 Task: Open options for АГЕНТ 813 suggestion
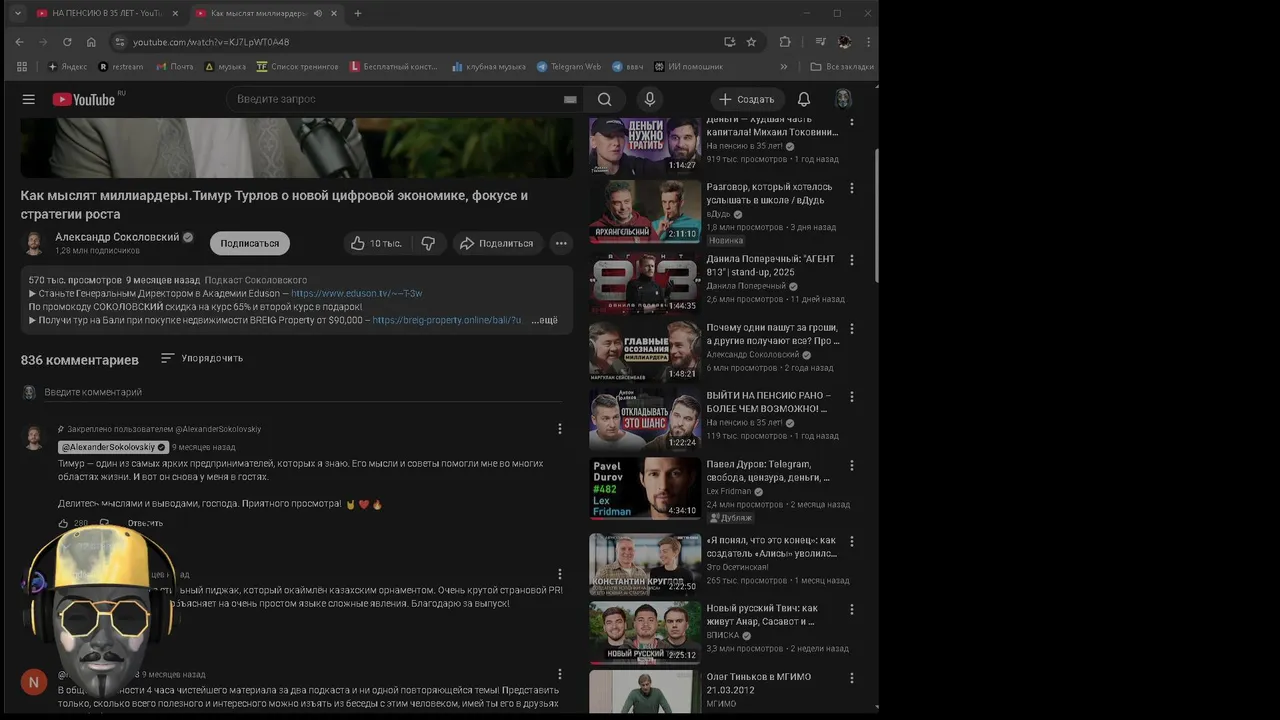click(x=852, y=260)
